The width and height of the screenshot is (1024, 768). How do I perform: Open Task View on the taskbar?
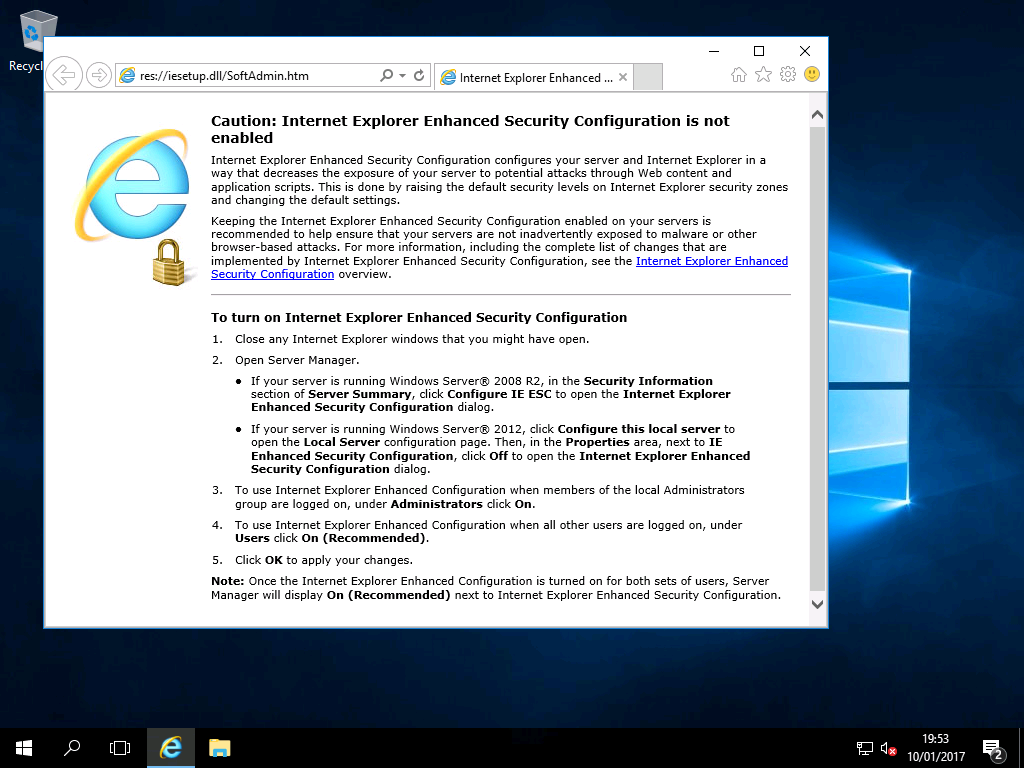click(x=120, y=748)
